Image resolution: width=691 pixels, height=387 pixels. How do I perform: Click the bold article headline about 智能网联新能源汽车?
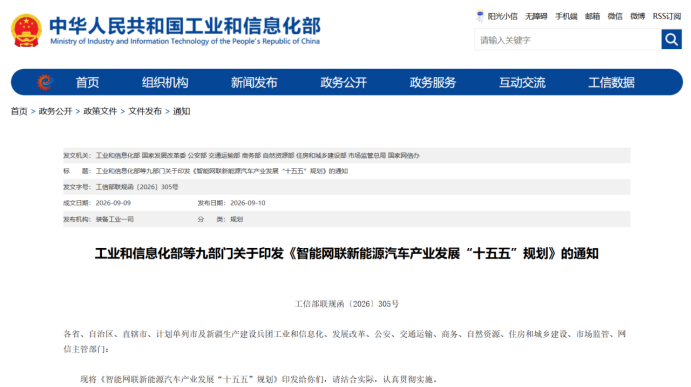coord(346,253)
